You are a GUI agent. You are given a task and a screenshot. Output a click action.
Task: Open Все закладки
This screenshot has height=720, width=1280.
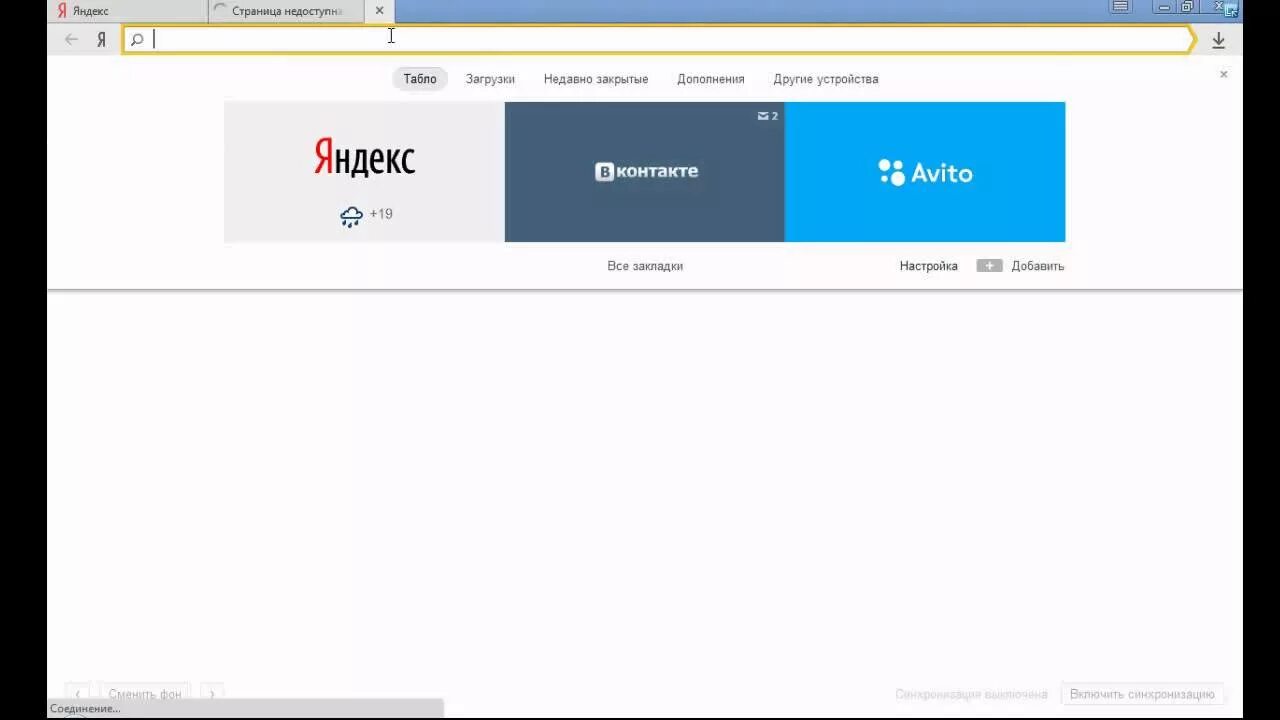645,266
